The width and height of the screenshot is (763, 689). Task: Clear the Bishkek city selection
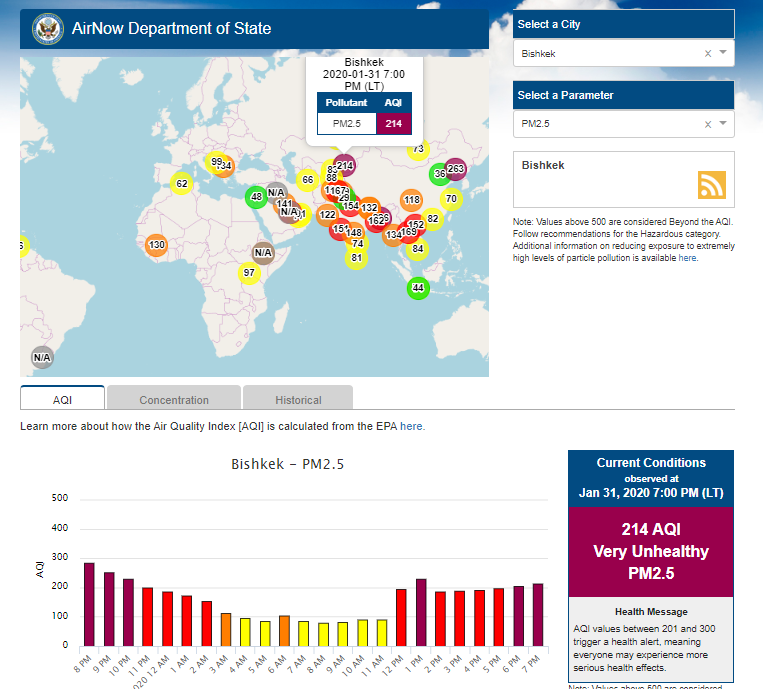708,54
